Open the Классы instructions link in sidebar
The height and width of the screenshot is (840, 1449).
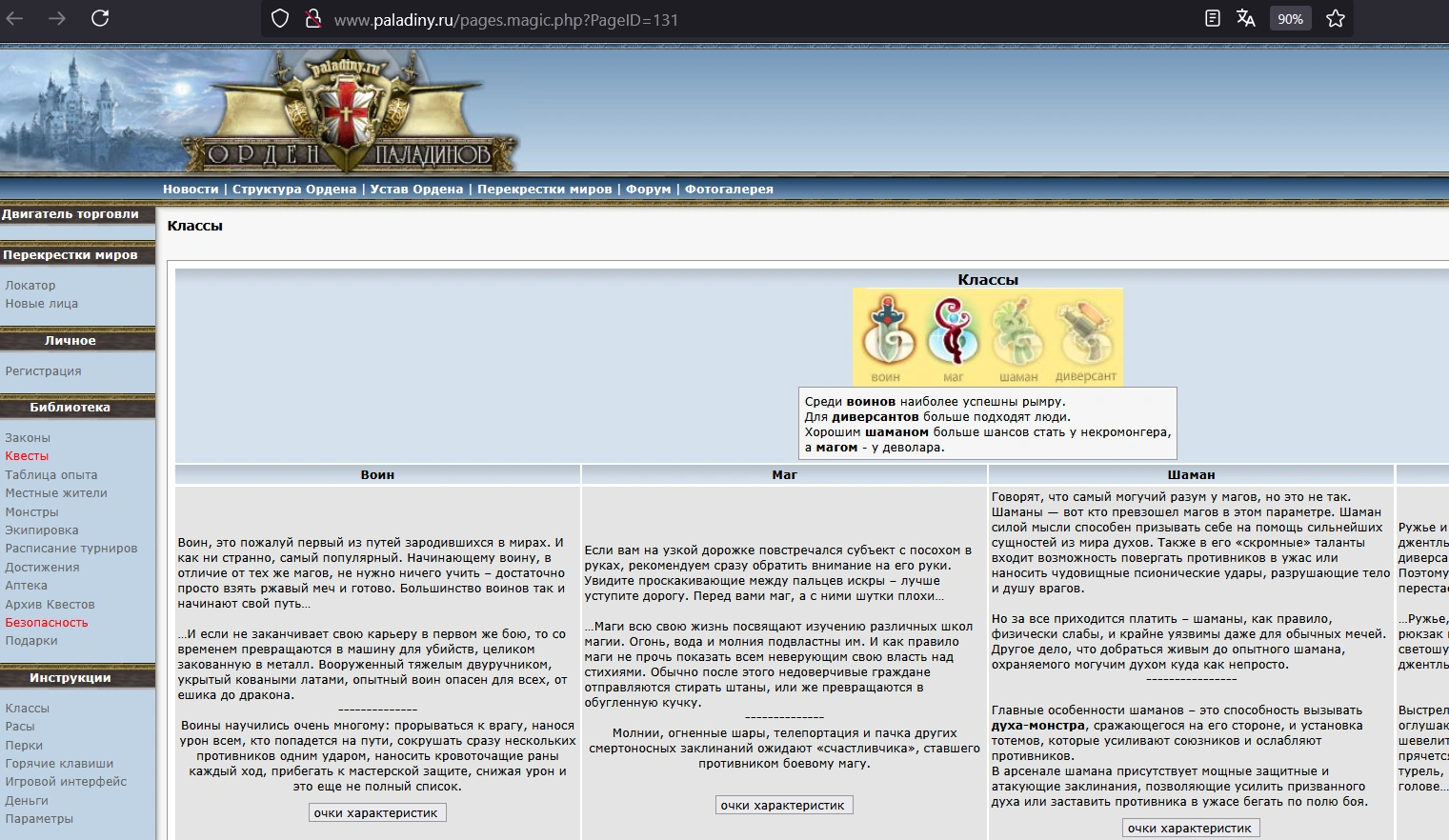[x=28, y=709]
